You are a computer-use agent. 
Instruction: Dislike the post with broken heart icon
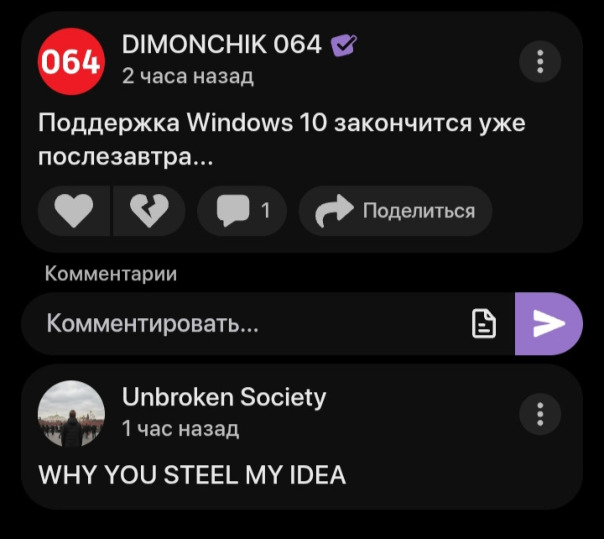pos(149,211)
